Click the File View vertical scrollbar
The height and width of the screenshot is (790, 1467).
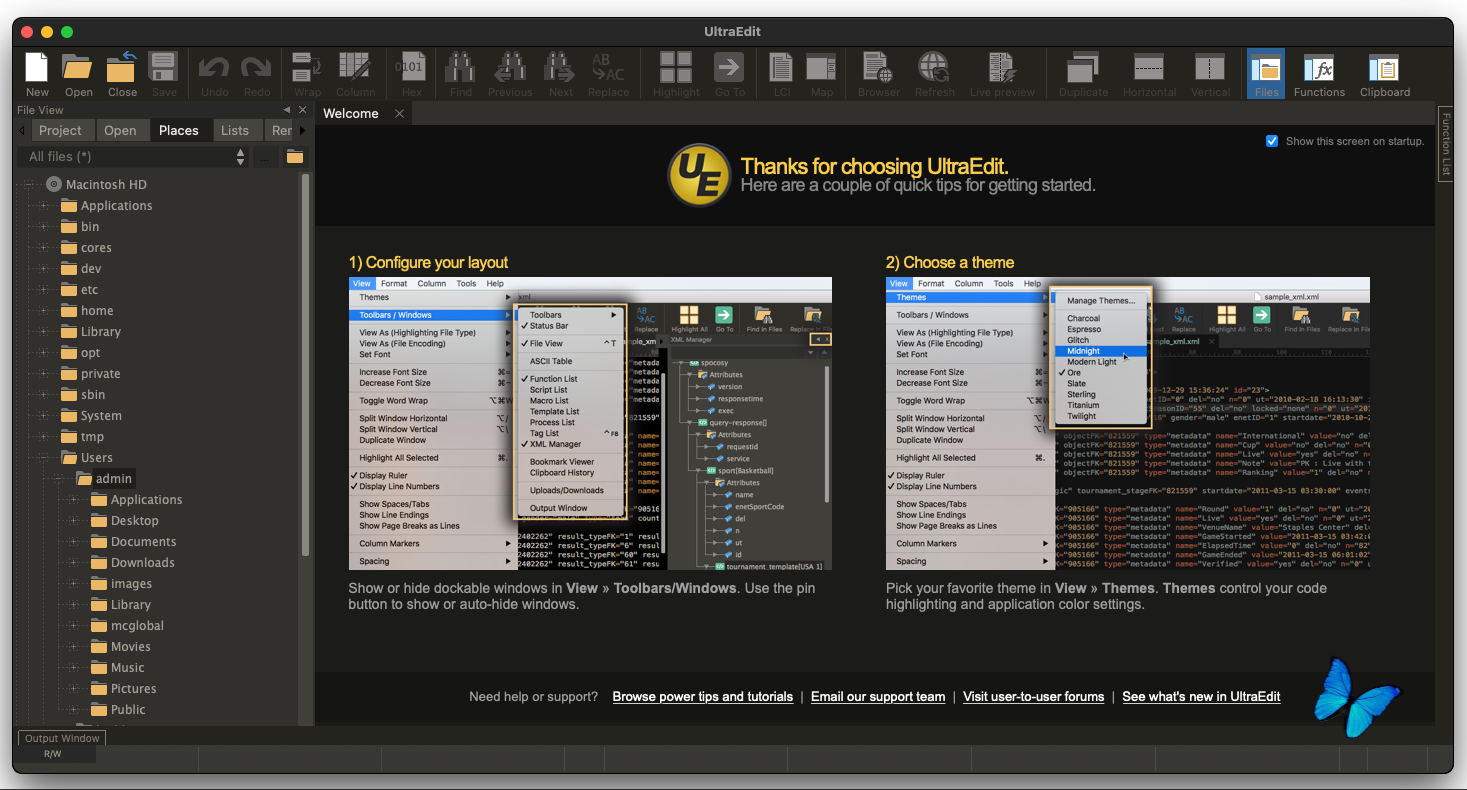point(306,367)
